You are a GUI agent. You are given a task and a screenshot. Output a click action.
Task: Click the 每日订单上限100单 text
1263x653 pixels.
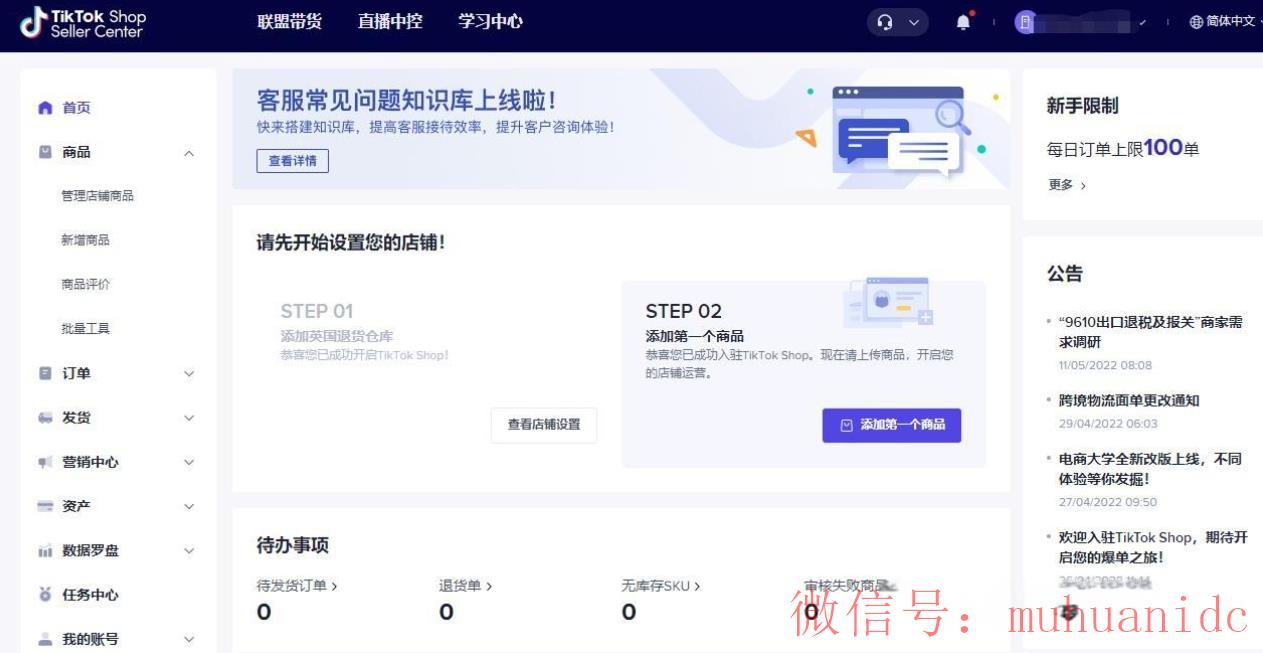[1123, 148]
